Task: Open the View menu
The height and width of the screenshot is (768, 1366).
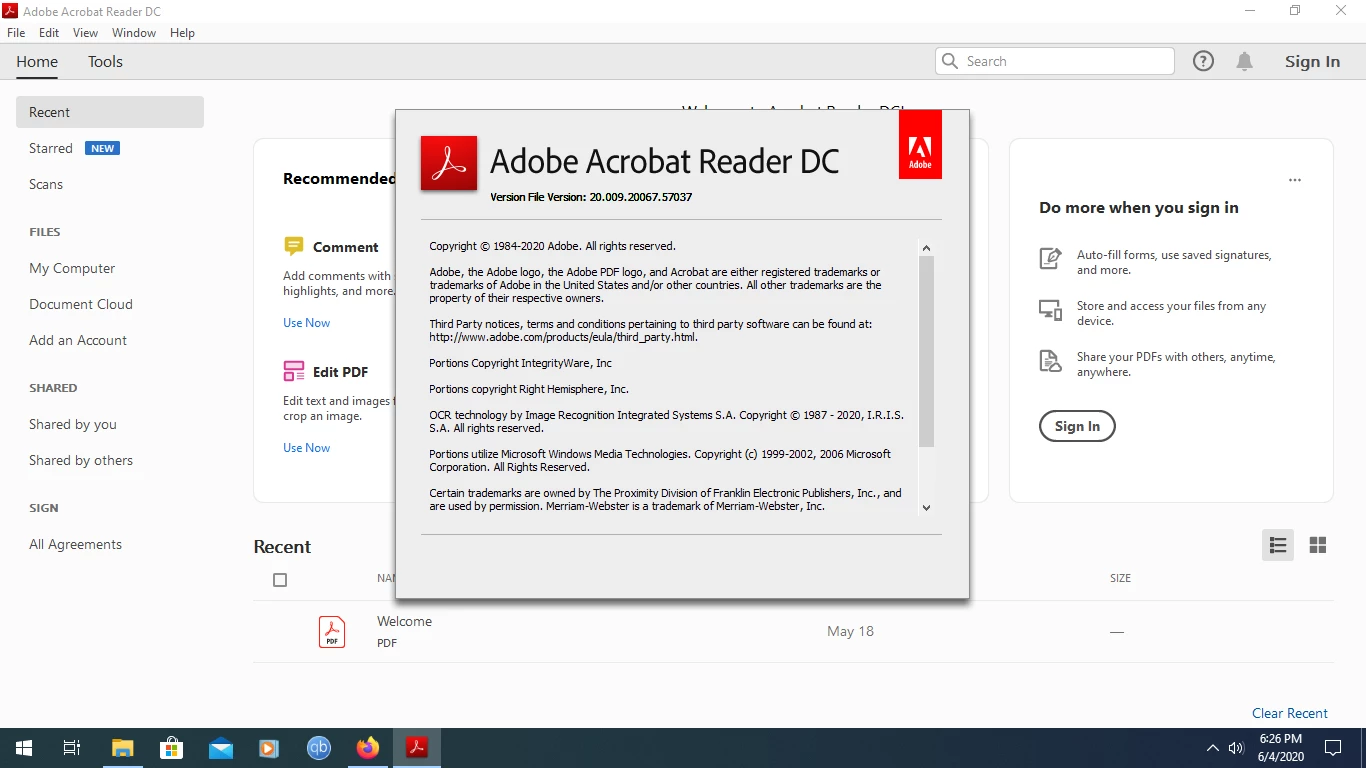Action: tap(85, 33)
